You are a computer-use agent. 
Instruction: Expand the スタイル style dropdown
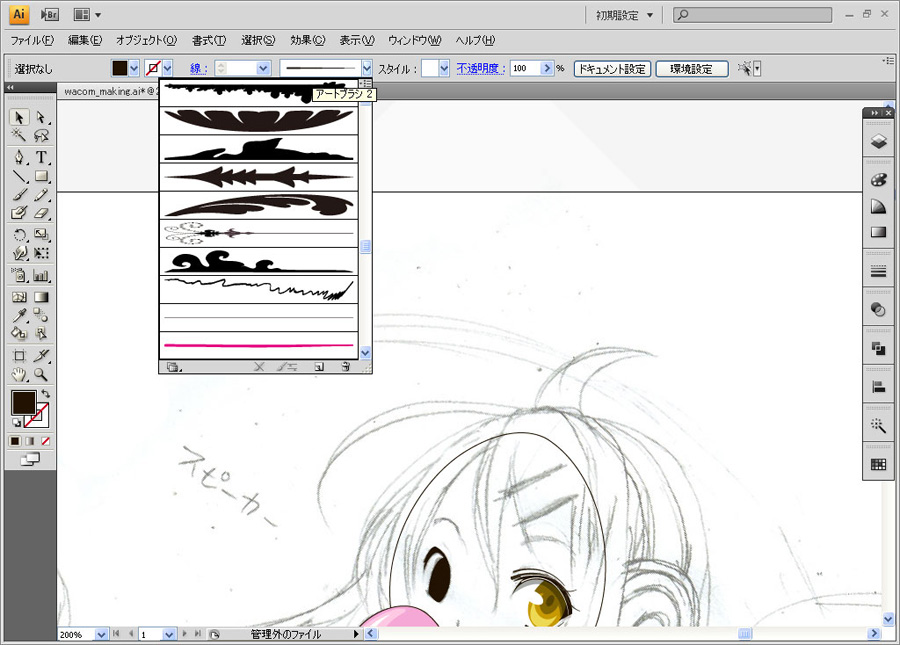pyautogui.click(x=444, y=68)
